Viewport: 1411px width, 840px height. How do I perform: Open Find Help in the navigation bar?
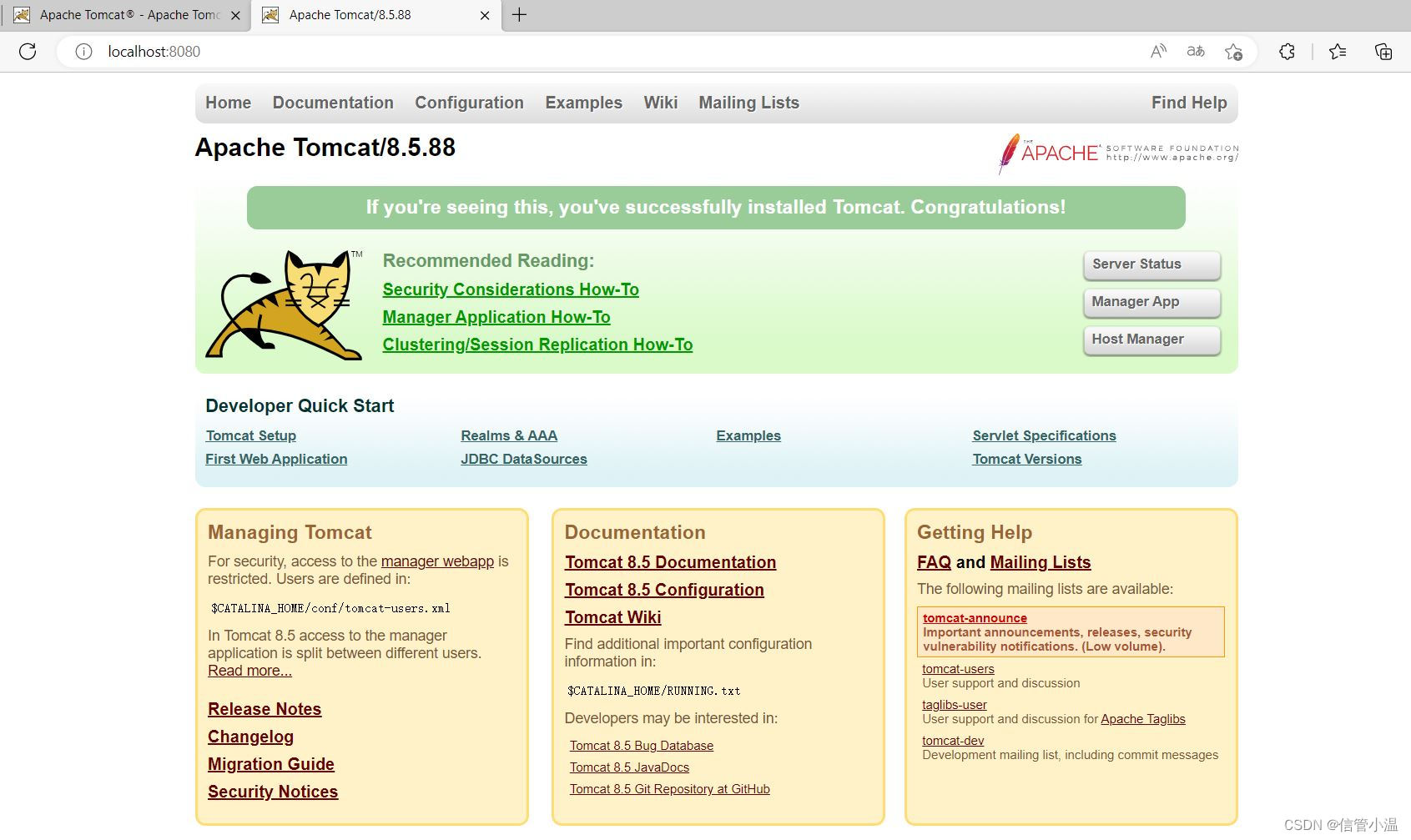(1189, 103)
